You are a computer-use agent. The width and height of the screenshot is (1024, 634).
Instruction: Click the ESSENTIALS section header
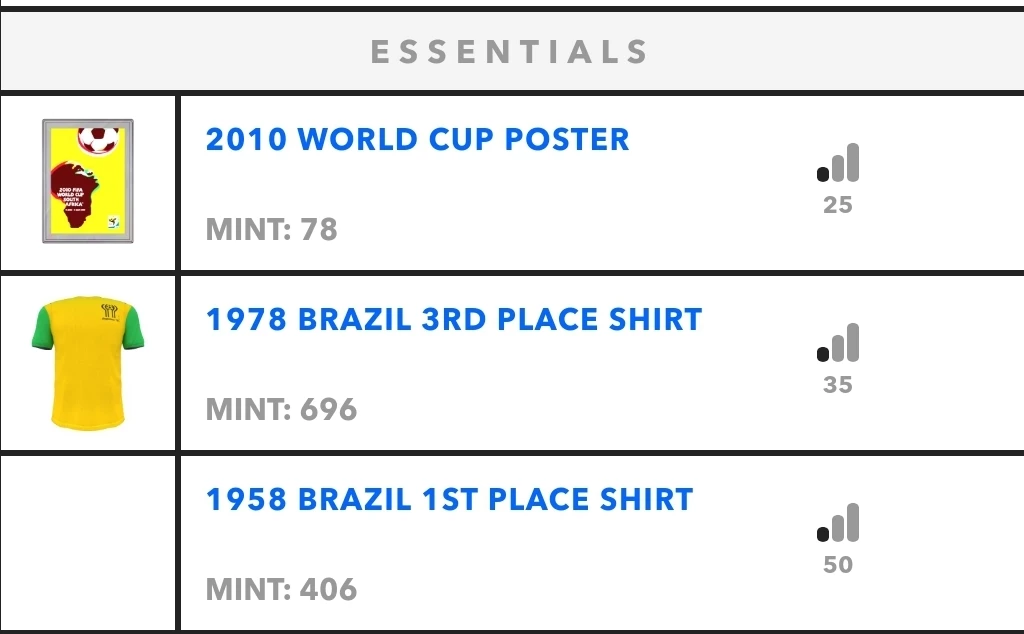(509, 52)
